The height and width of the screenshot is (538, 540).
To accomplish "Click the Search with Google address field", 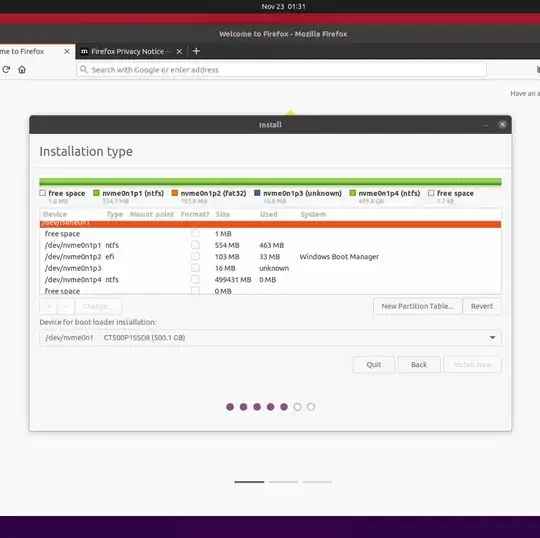I will pyautogui.click(x=281, y=70).
